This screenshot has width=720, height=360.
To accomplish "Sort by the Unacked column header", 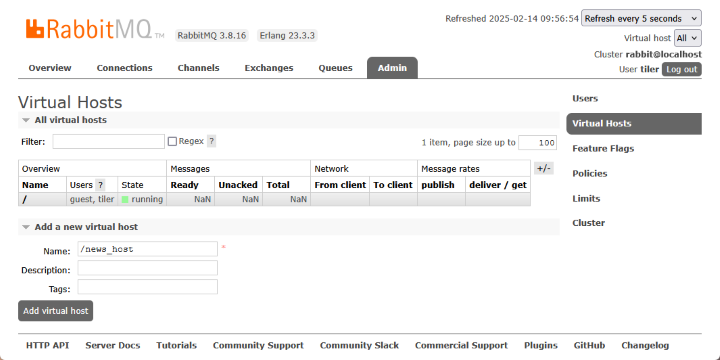I will pos(238,185).
